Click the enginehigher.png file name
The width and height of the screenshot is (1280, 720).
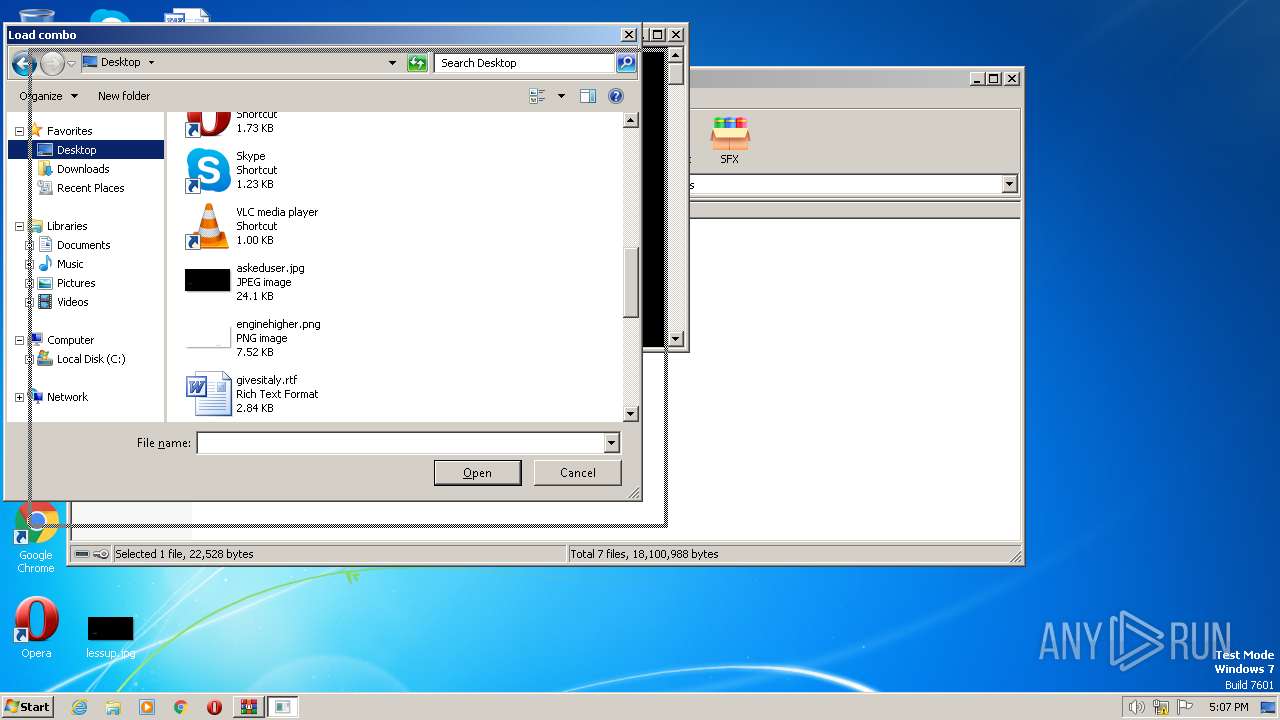pyautogui.click(x=278, y=324)
